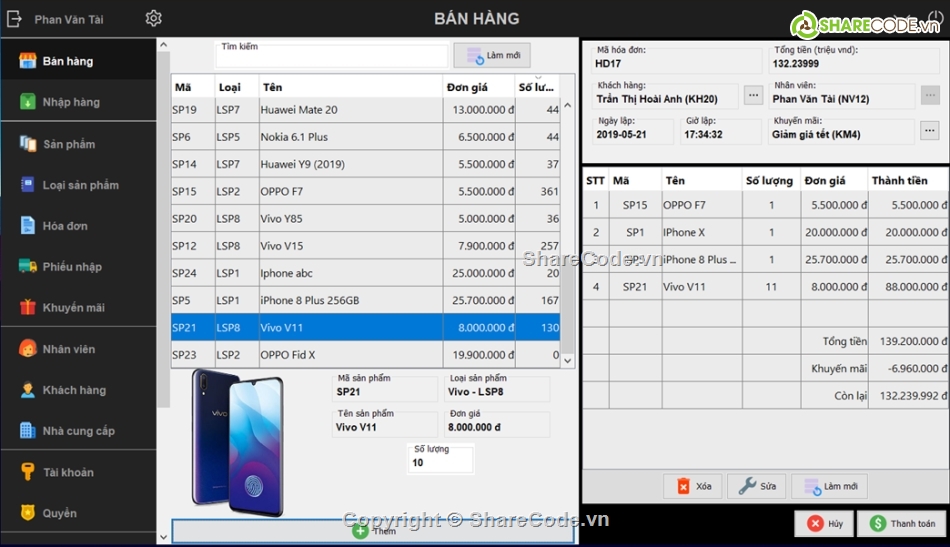The width and height of the screenshot is (950, 547).
Task: Click the Phiếu nhập truck icon
Action: click(27, 266)
